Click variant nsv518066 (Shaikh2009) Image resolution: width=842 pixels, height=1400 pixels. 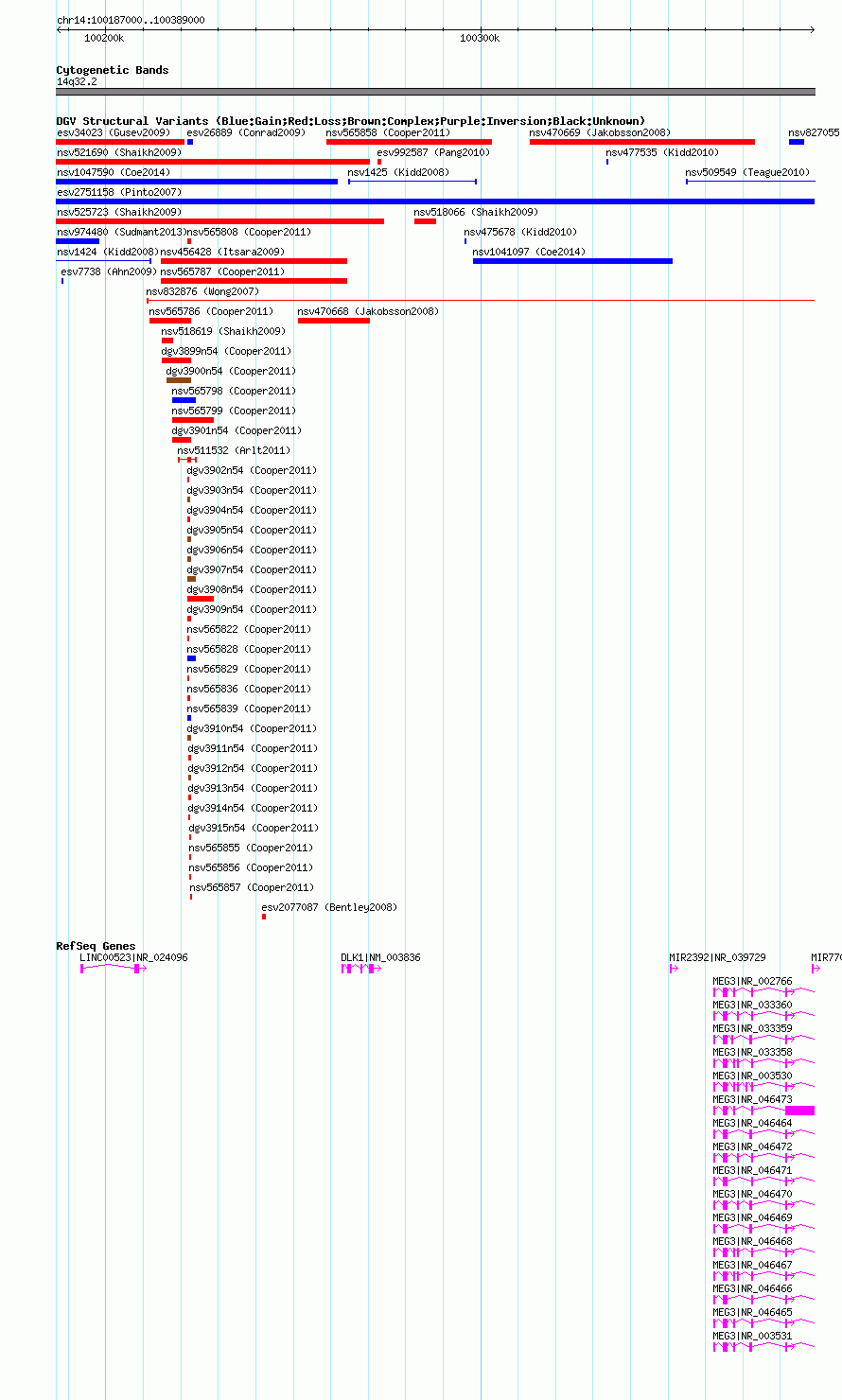(476, 212)
